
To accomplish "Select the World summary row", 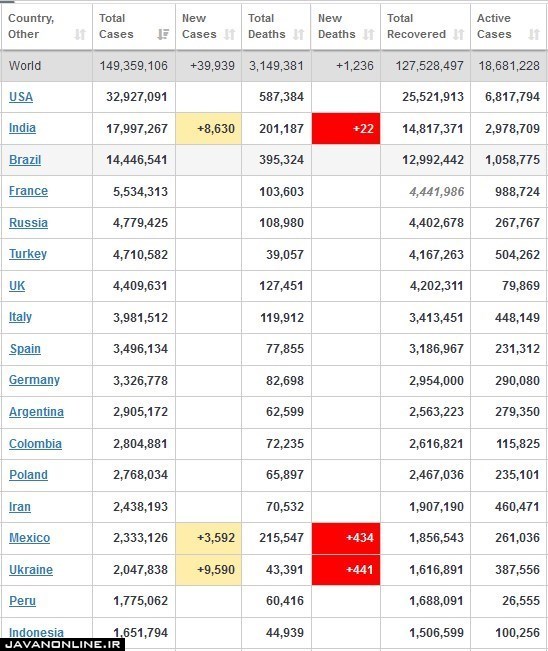I will point(274,66).
